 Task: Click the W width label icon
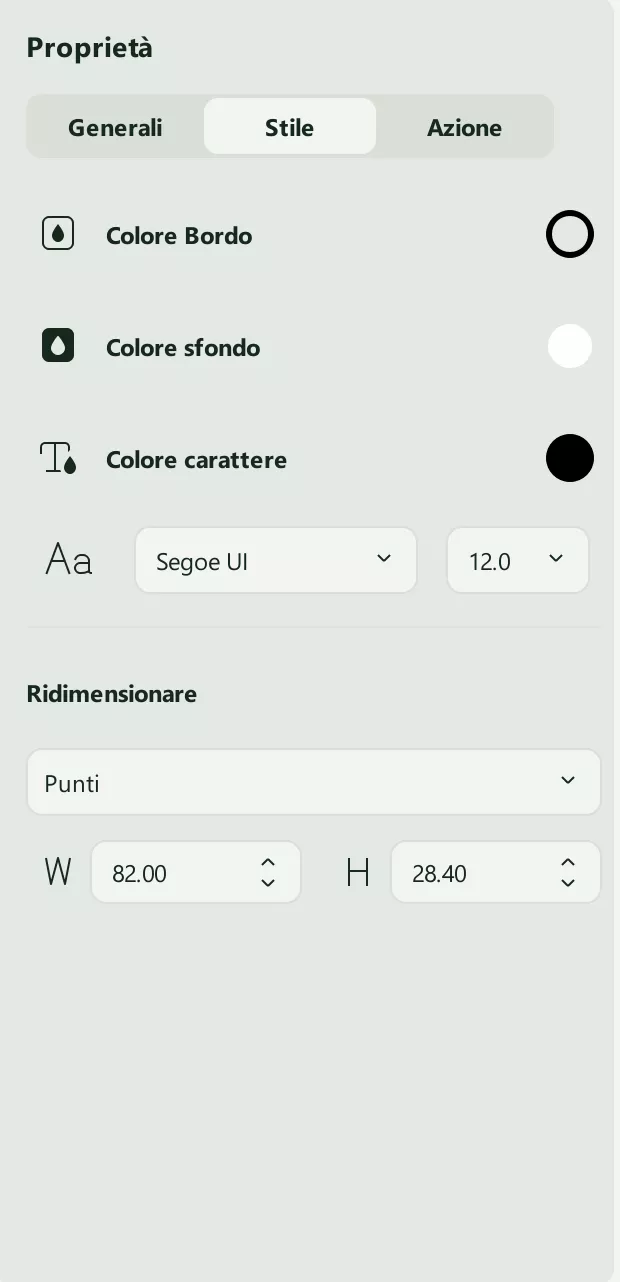[x=57, y=872]
